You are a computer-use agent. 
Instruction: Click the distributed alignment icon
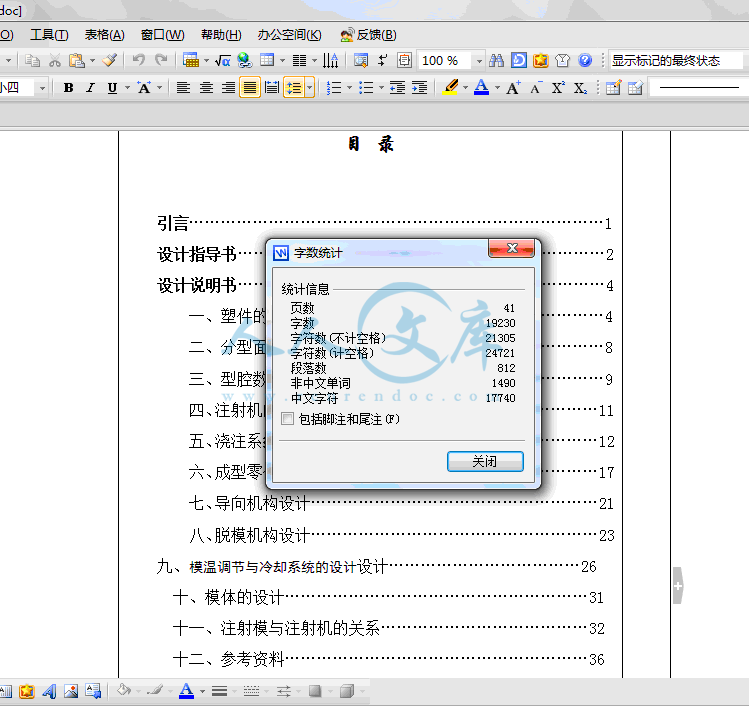[272, 88]
